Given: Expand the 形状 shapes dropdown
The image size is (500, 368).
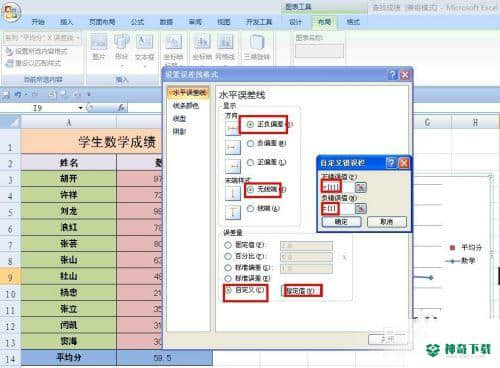Looking at the screenshot, I should coord(121,66).
